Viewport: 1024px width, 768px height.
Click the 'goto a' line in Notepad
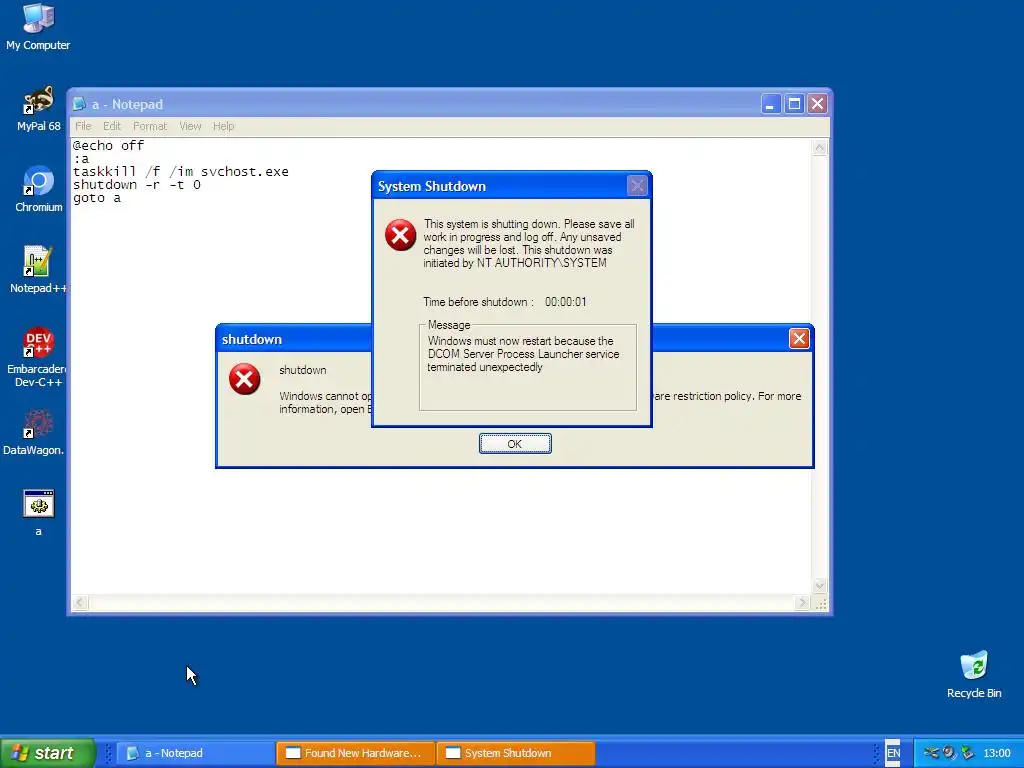[x=97, y=198]
